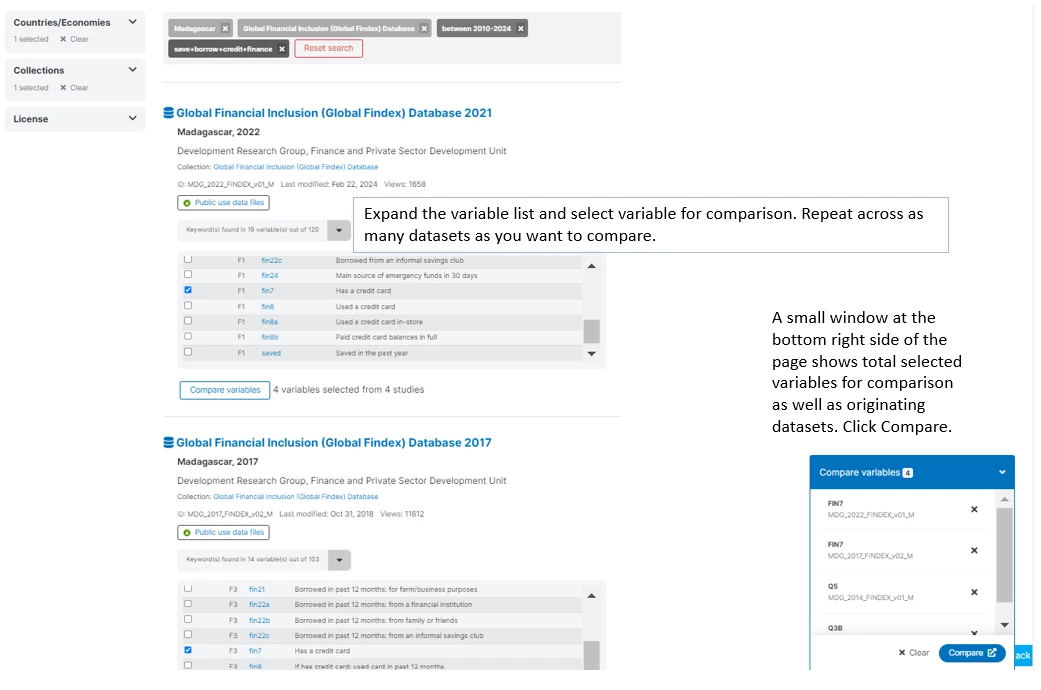
Task: Remove the Global Findex Database filter tag
Action: [424, 29]
